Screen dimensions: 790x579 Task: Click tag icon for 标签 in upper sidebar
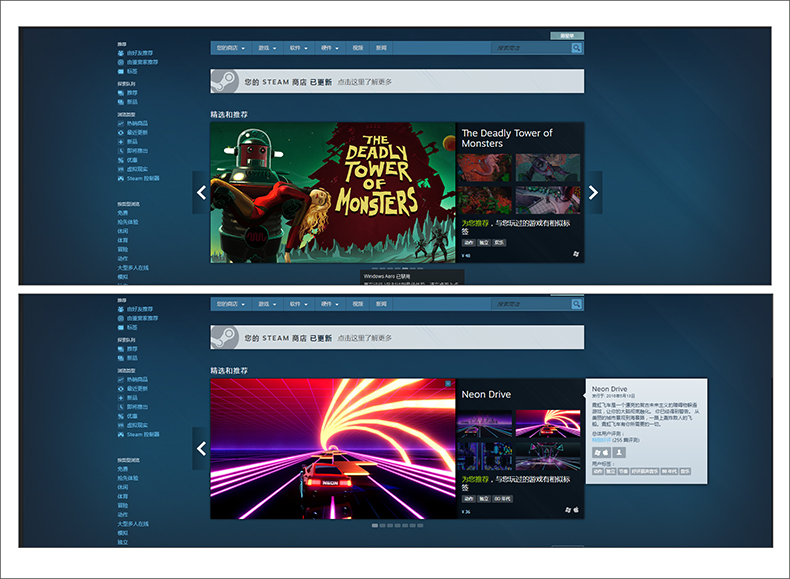point(121,72)
